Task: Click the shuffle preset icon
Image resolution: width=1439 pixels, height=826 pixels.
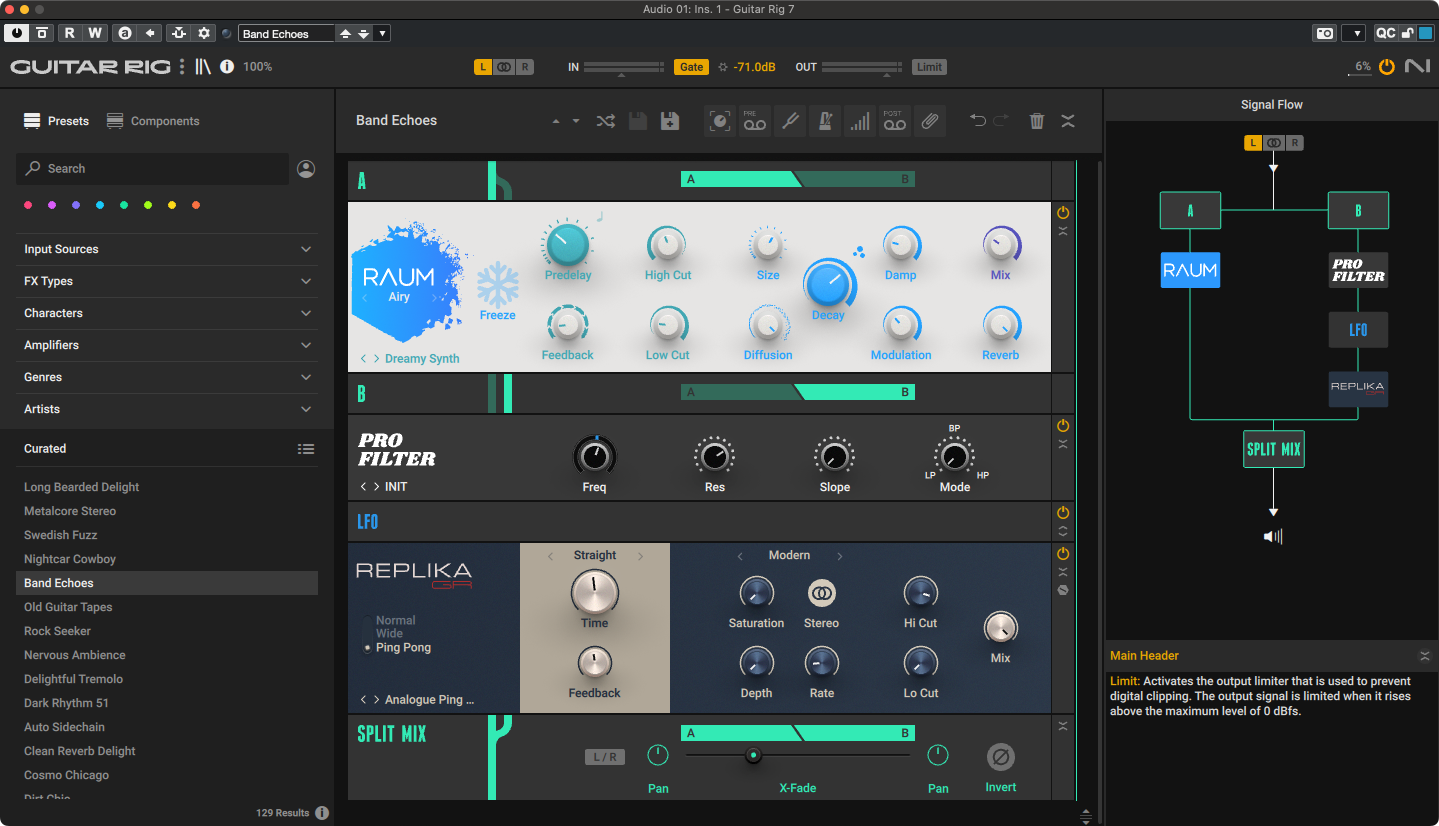Action: tap(606, 121)
